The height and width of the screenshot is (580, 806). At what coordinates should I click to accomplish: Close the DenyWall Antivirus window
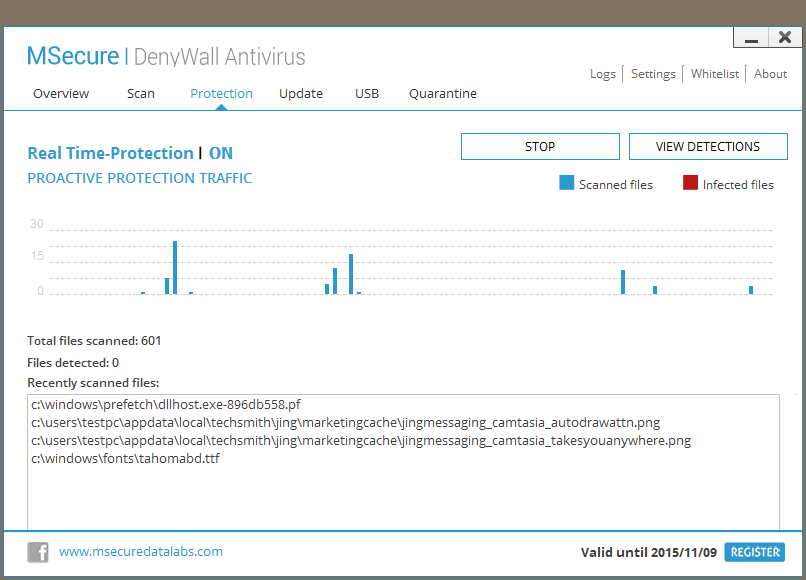tap(785, 38)
